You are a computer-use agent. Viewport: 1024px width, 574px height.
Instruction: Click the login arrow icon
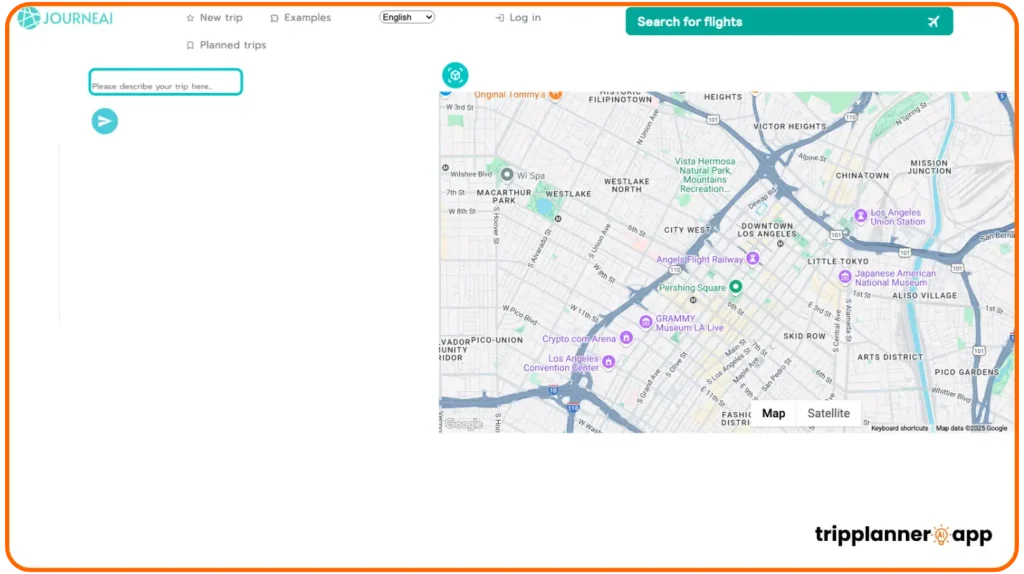point(500,18)
